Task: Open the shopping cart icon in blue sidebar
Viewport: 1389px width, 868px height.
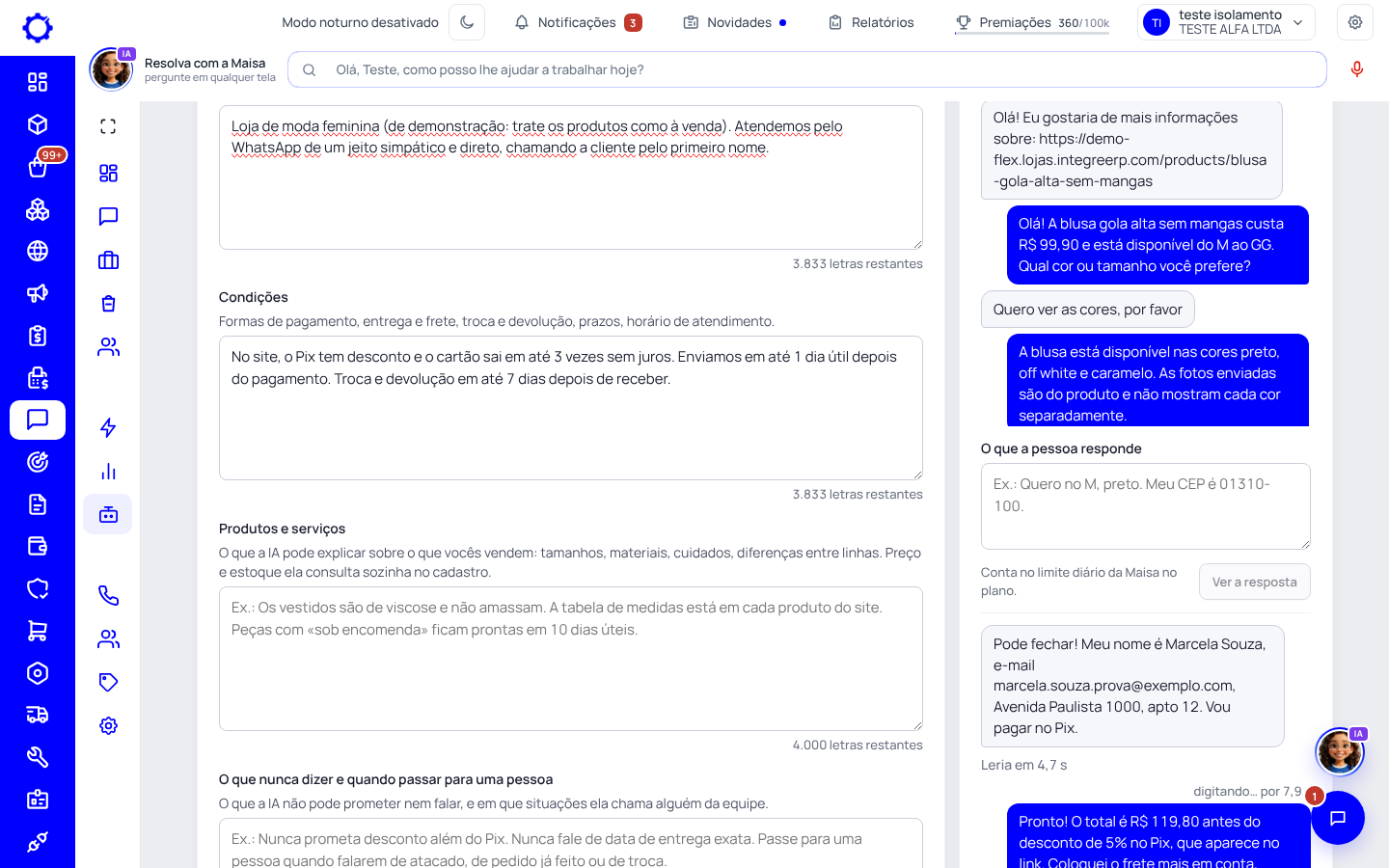Action: [38, 631]
